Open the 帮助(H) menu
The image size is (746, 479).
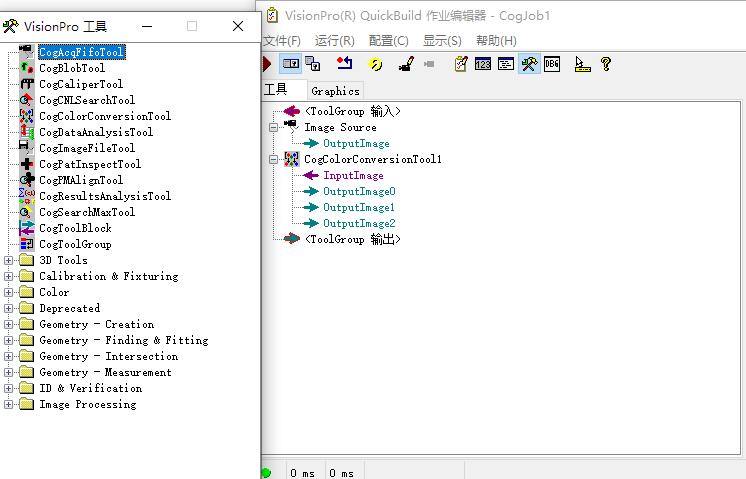click(496, 41)
